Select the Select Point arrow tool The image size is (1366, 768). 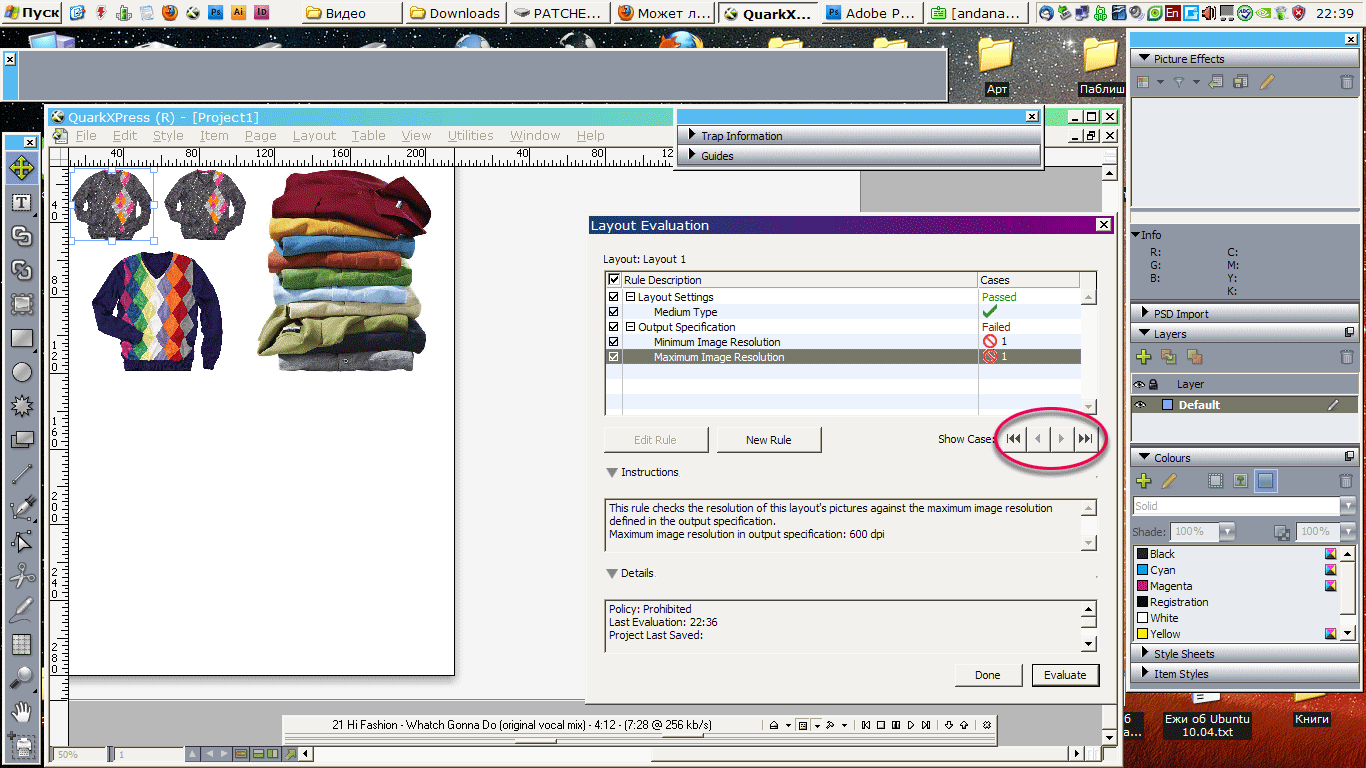(x=21, y=542)
